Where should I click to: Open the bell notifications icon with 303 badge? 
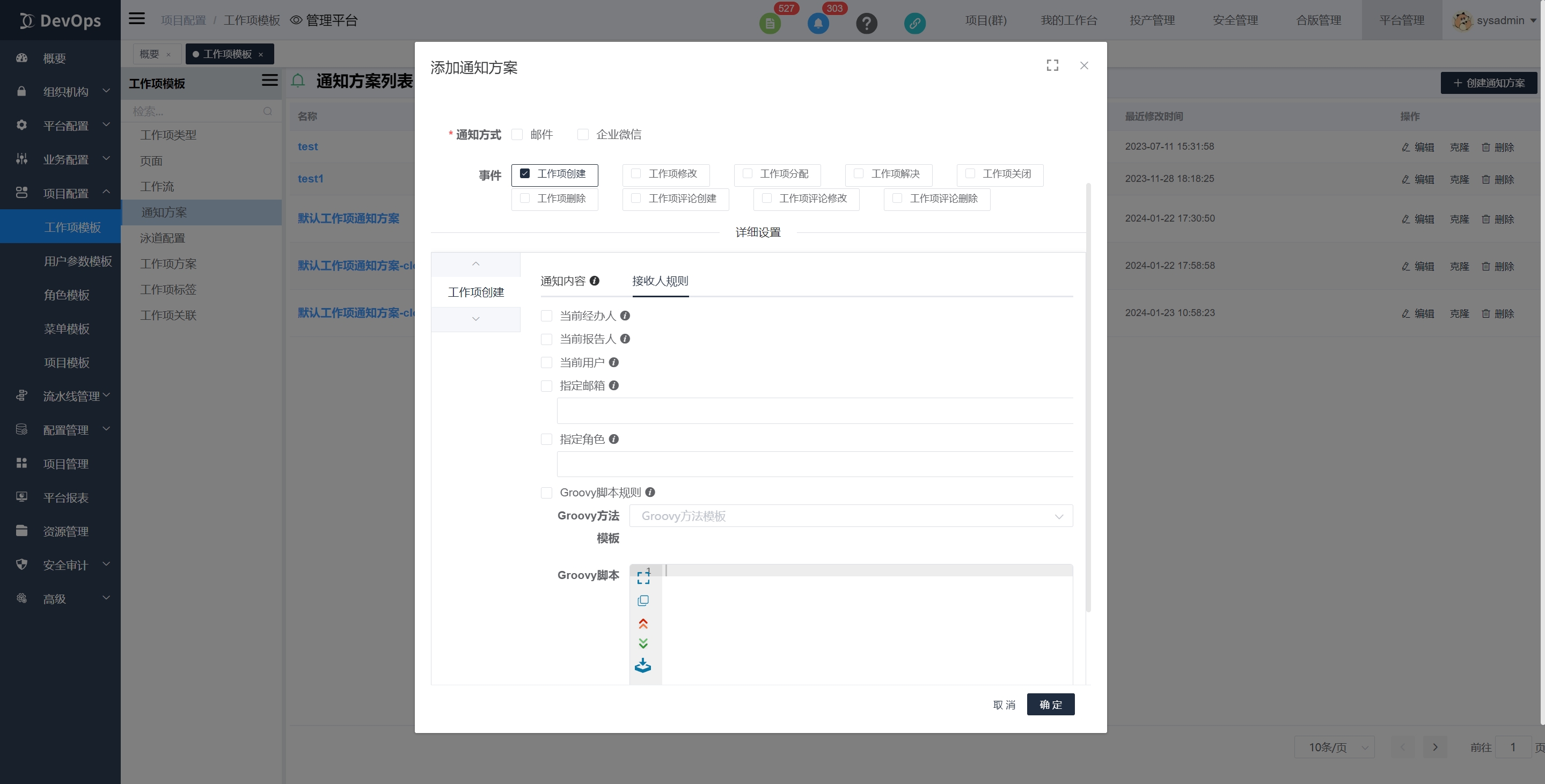[818, 24]
